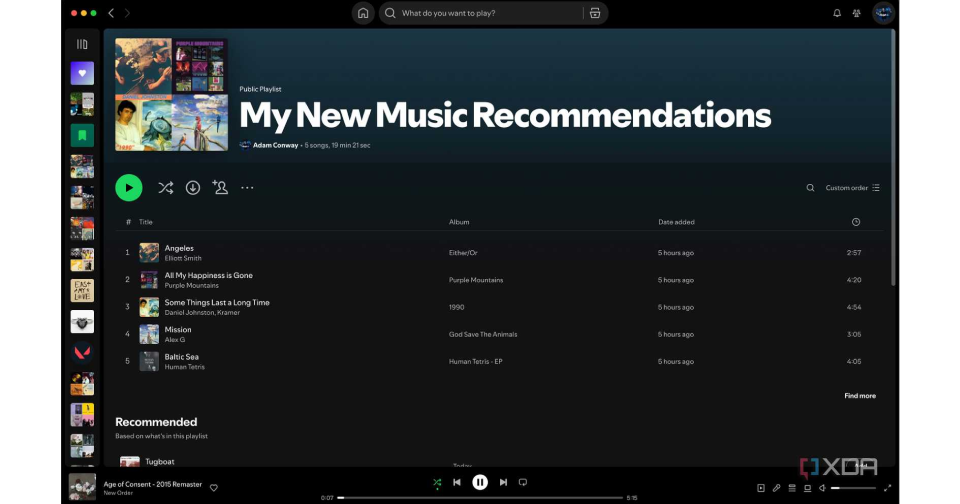
Task: Adjust the volume slider
Action: coord(853,488)
